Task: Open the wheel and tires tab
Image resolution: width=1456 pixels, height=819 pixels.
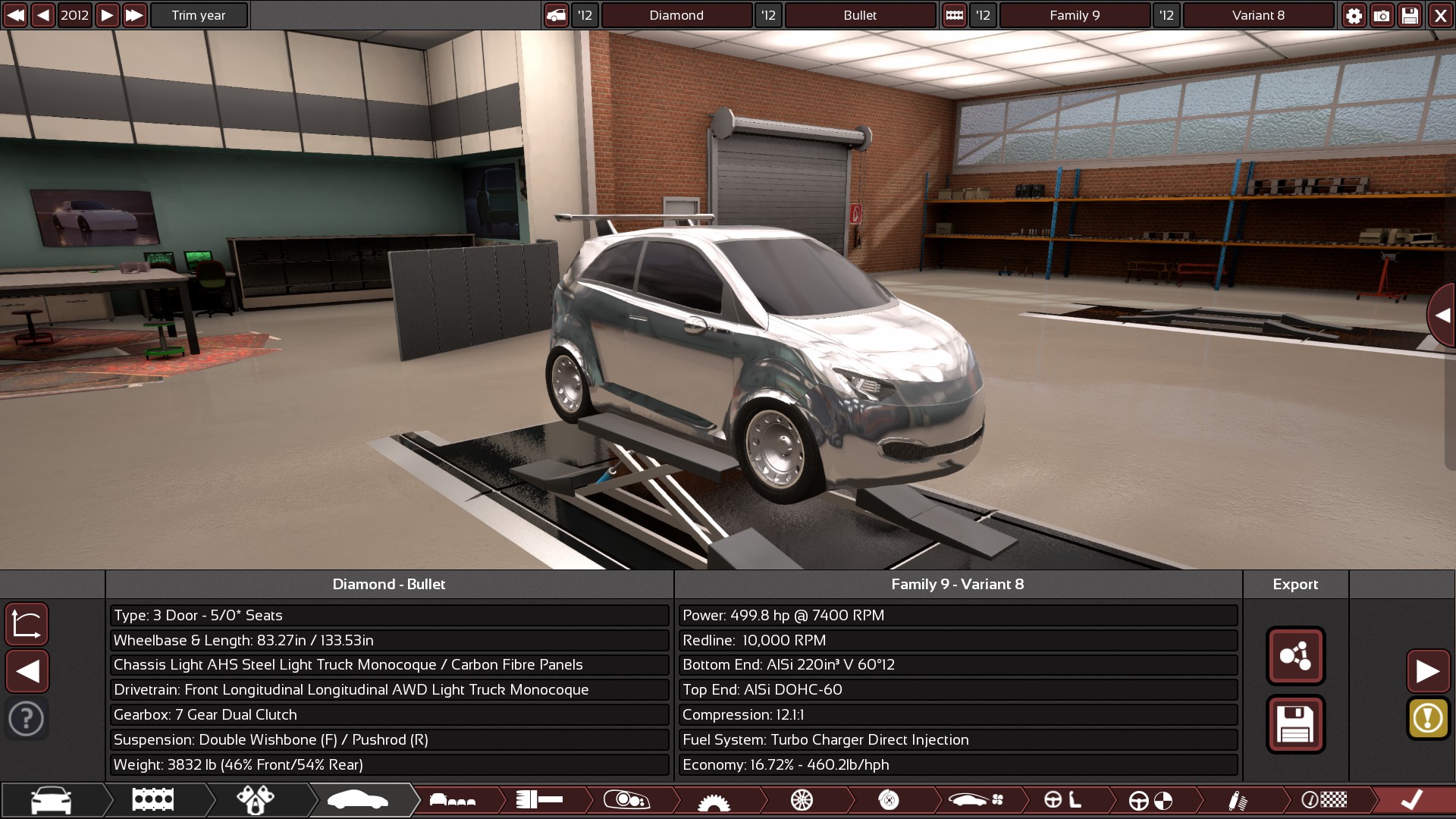Action: (x=802, y=800)
